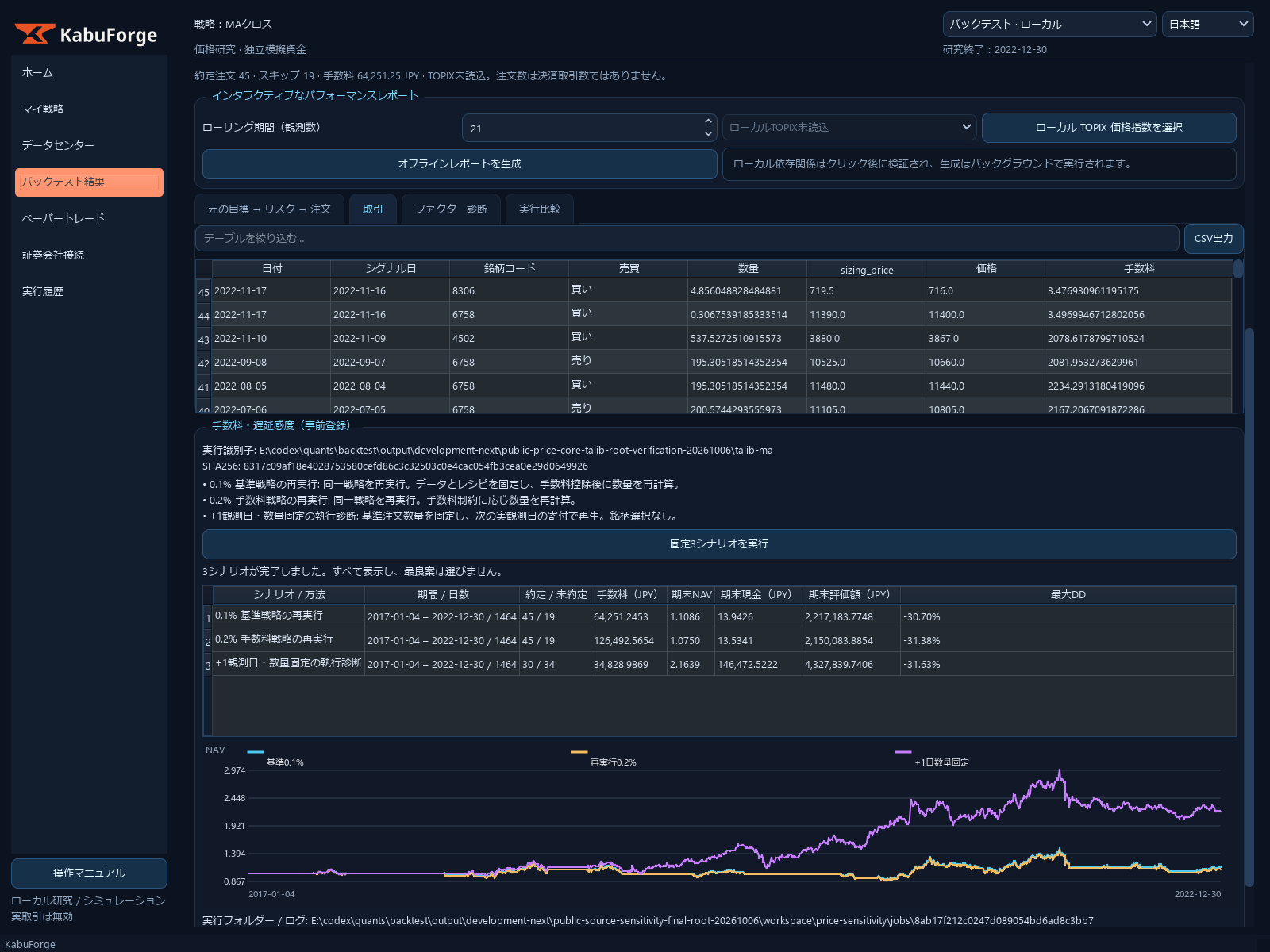Open the 日本語 language dropdown
1270x952 pixels.
[x=1207, y=24]
